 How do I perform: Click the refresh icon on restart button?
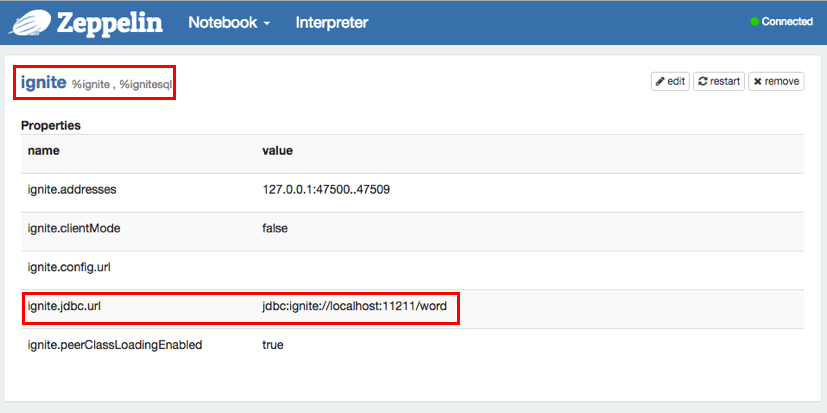(704, 82)
